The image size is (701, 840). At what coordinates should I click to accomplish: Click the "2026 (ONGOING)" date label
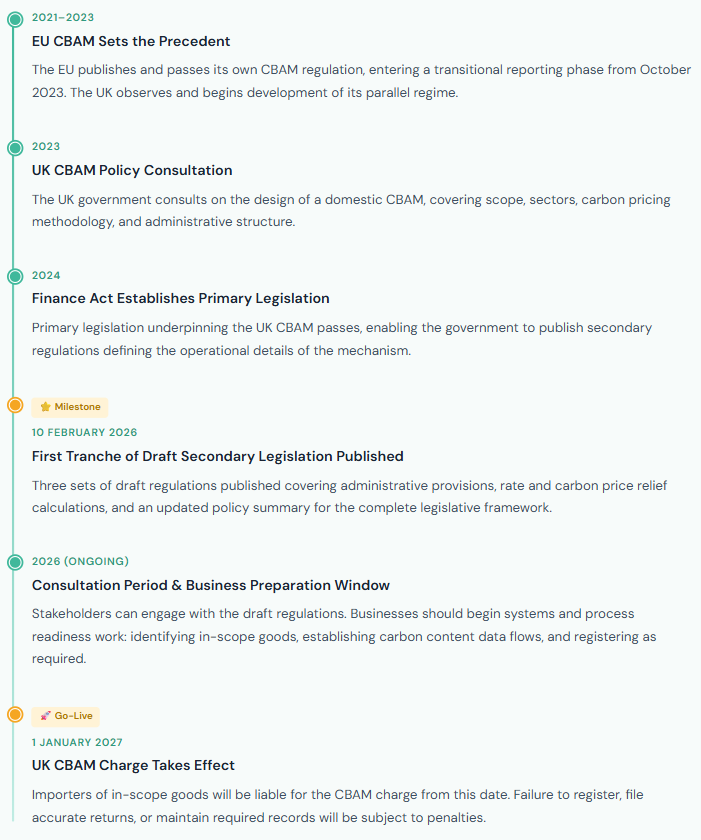(80, 561)
